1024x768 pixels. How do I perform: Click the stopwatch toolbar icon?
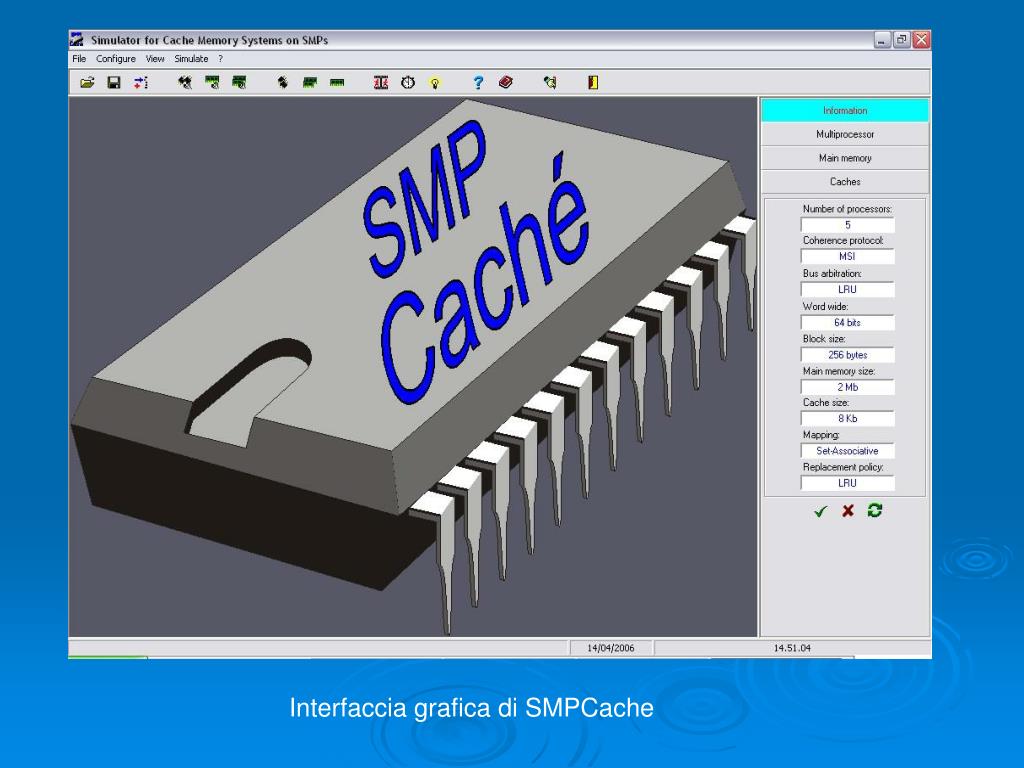[x=408, y=83]
